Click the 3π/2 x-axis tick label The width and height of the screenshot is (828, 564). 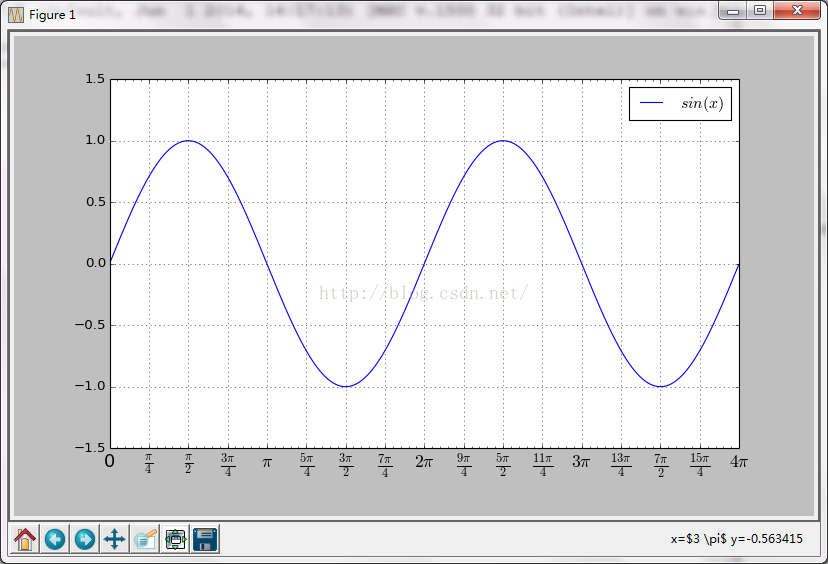pos(346,465)
